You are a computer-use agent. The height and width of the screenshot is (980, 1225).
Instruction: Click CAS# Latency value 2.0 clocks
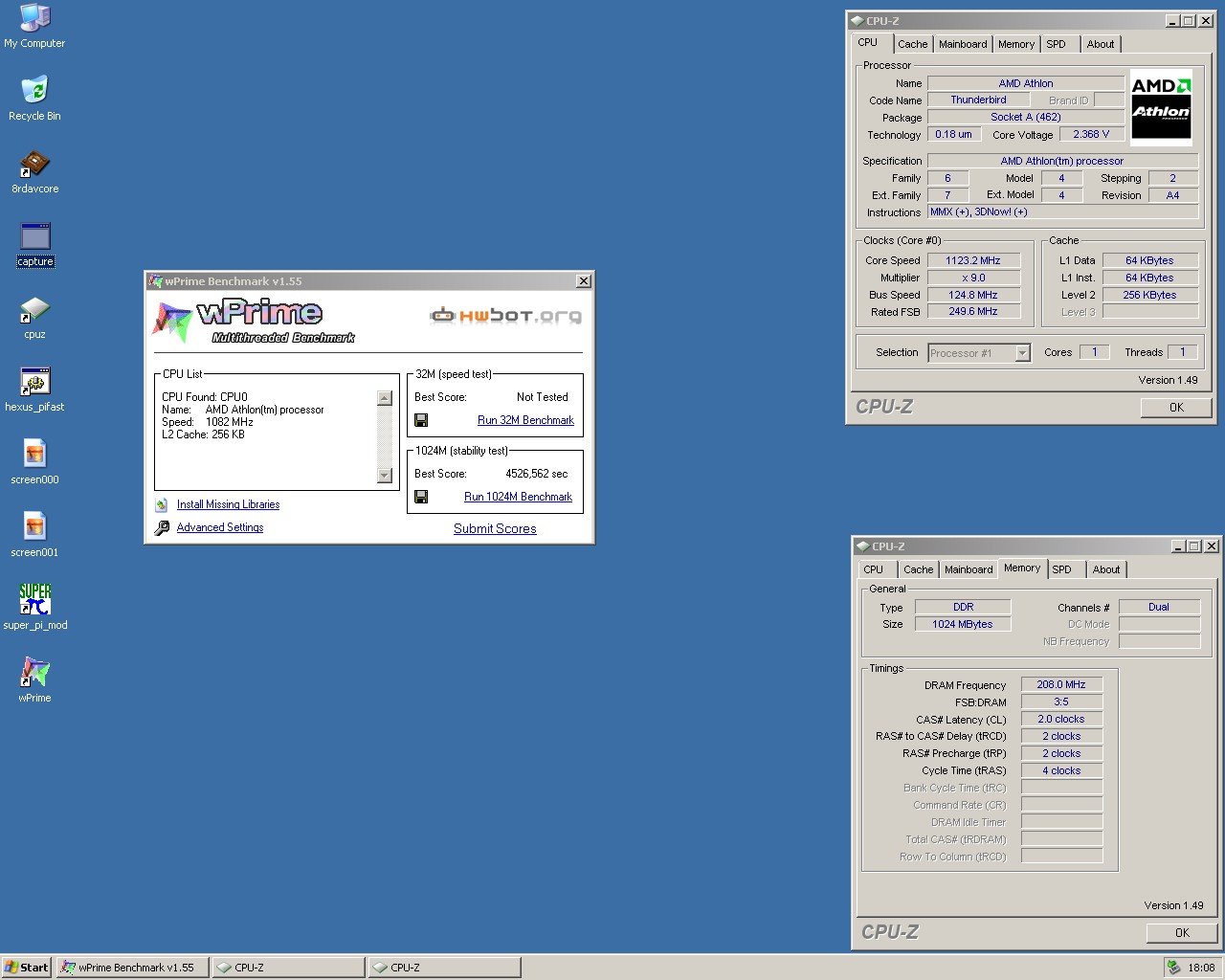click(x=1061, y=719)
